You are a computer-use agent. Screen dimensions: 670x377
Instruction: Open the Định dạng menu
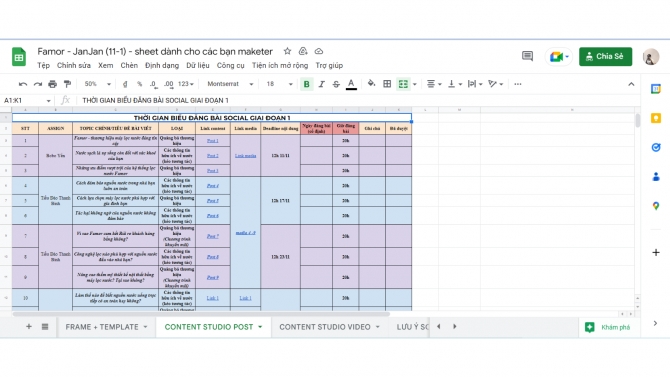162,65
